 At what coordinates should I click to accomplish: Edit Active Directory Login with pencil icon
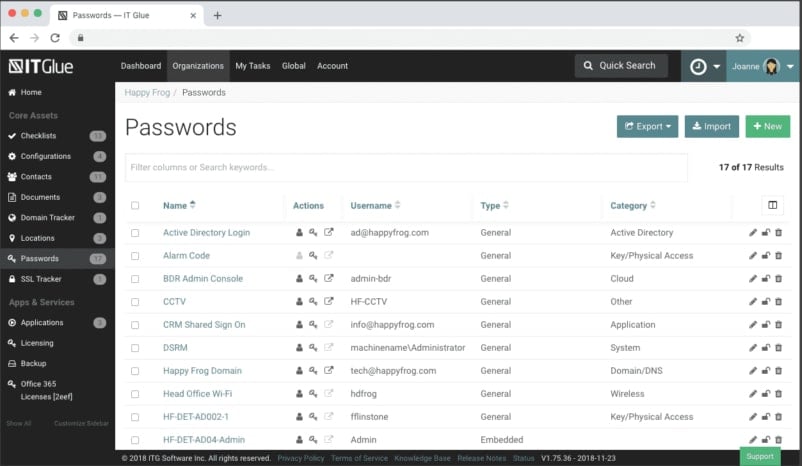[753, 233]
